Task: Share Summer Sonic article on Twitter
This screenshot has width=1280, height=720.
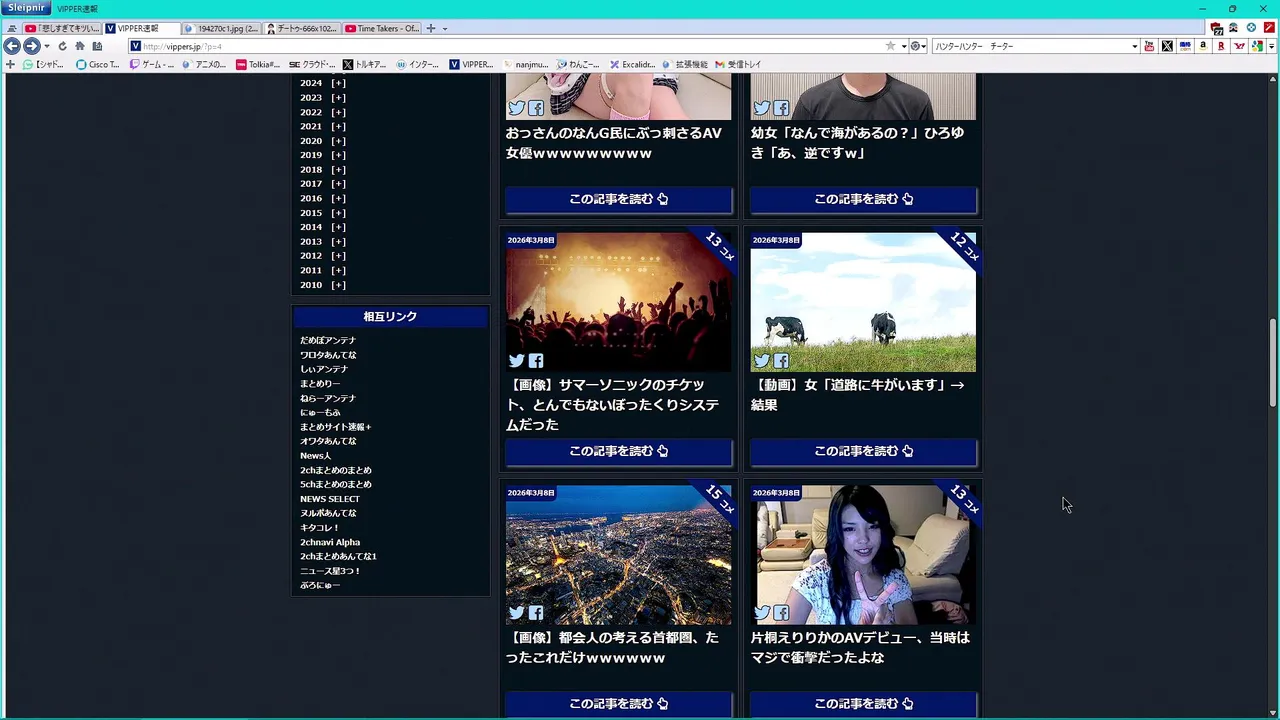Action: click(x=516, y=361)
